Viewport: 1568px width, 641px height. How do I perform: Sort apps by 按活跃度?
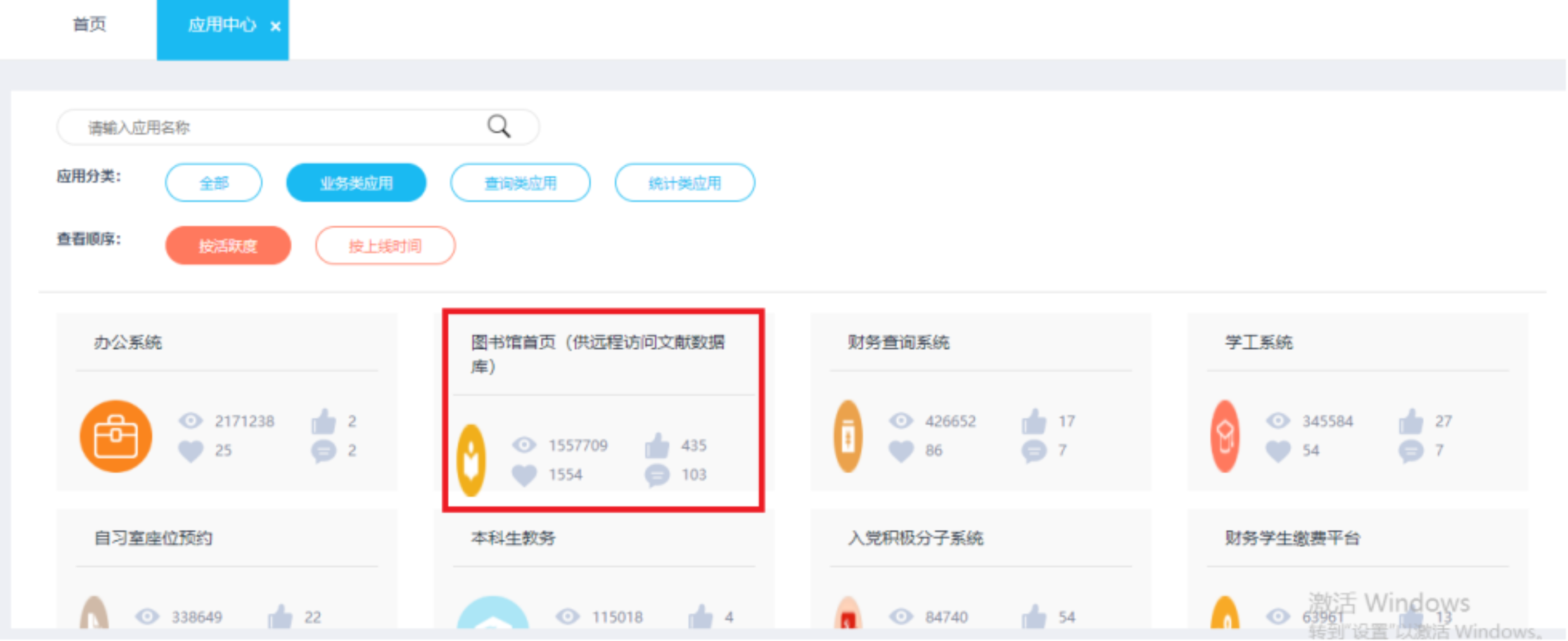pyautogui.click(x=228, y=246)
